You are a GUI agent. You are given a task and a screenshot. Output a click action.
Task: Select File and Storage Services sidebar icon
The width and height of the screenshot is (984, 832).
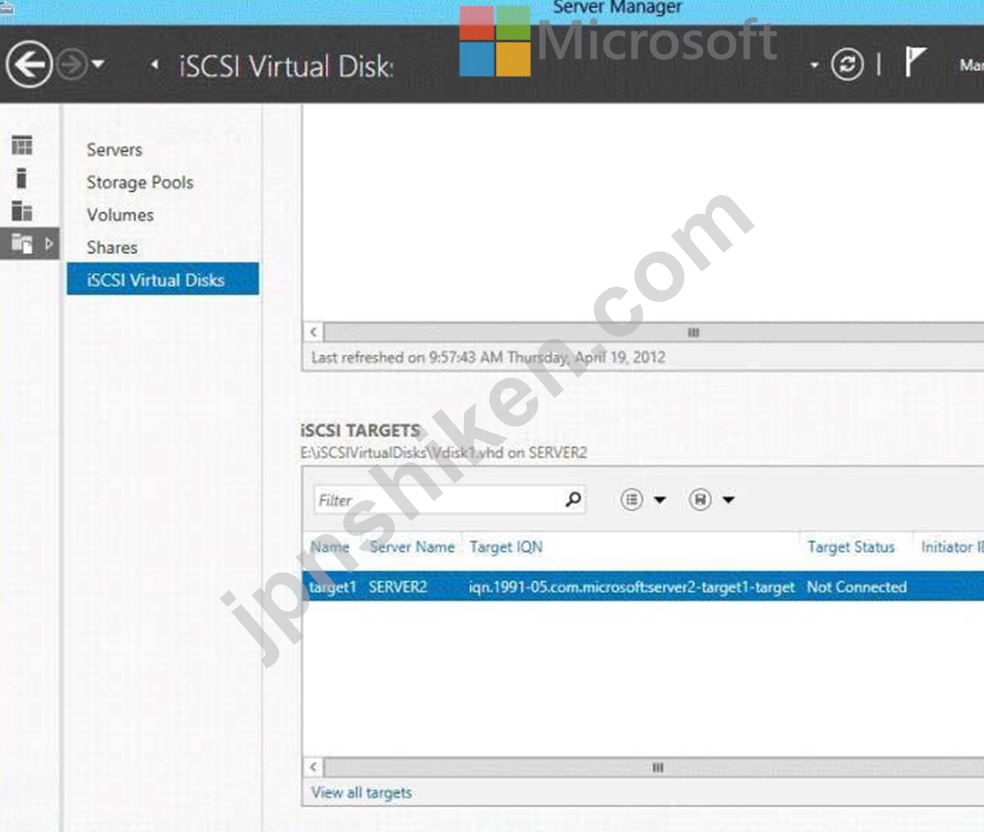[x=22, y=243]
